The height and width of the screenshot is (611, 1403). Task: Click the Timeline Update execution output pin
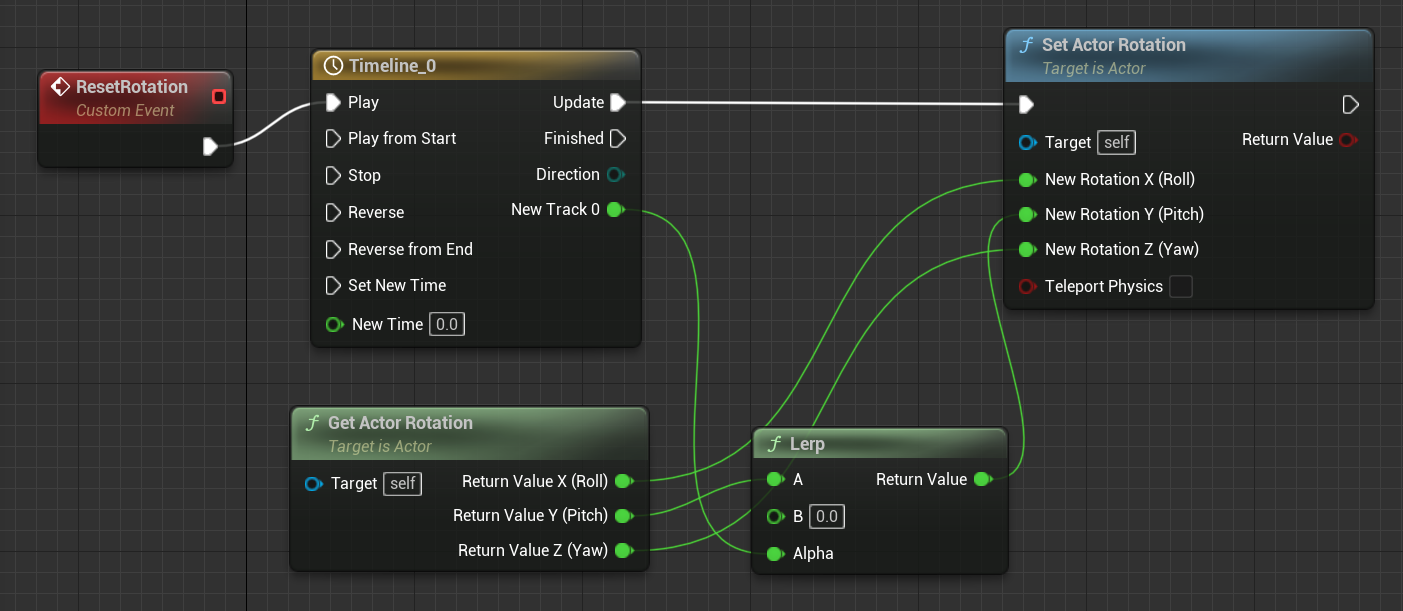point(617,102)
